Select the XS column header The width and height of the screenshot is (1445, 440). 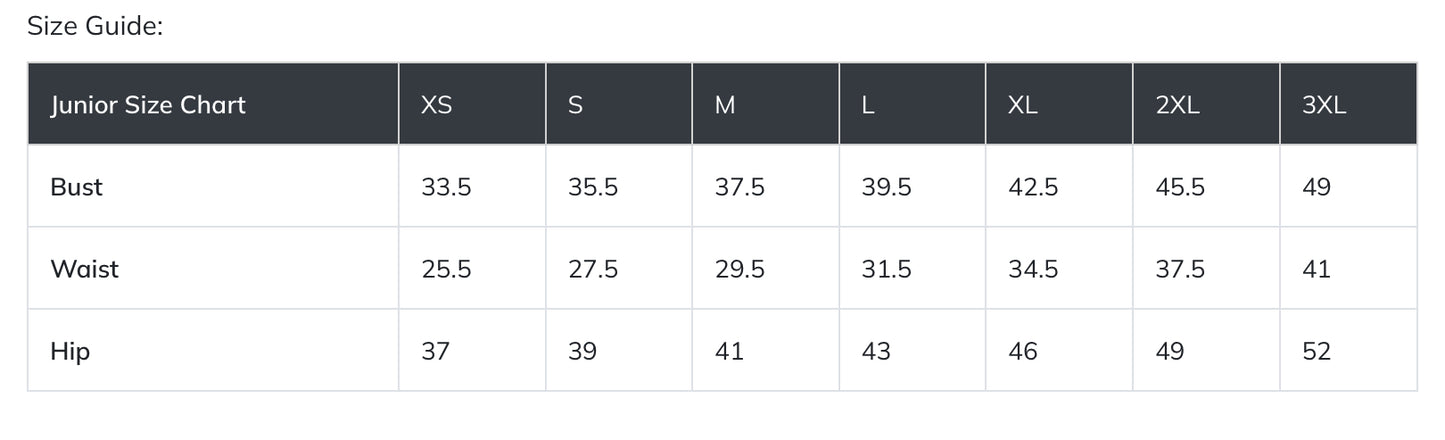(436, 105)
